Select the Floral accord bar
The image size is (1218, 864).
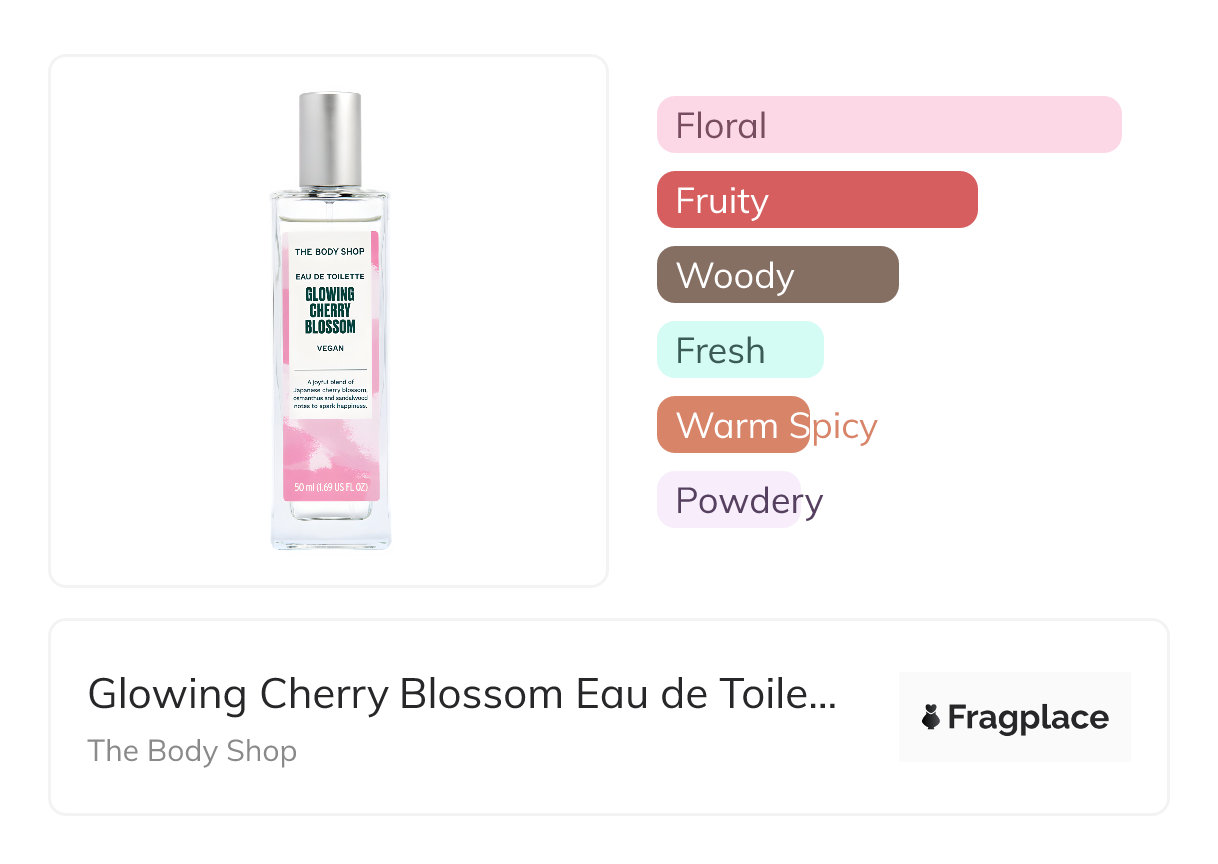(888, 125)
